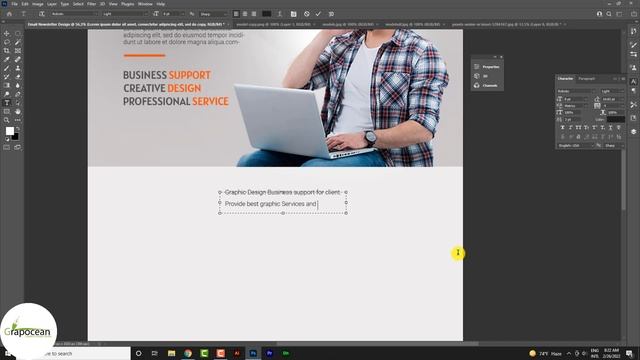The width and height of the screenshot is (640, 360).
Task: Select the Move tool
Action: pyautogui.click(x=7, y=33)
